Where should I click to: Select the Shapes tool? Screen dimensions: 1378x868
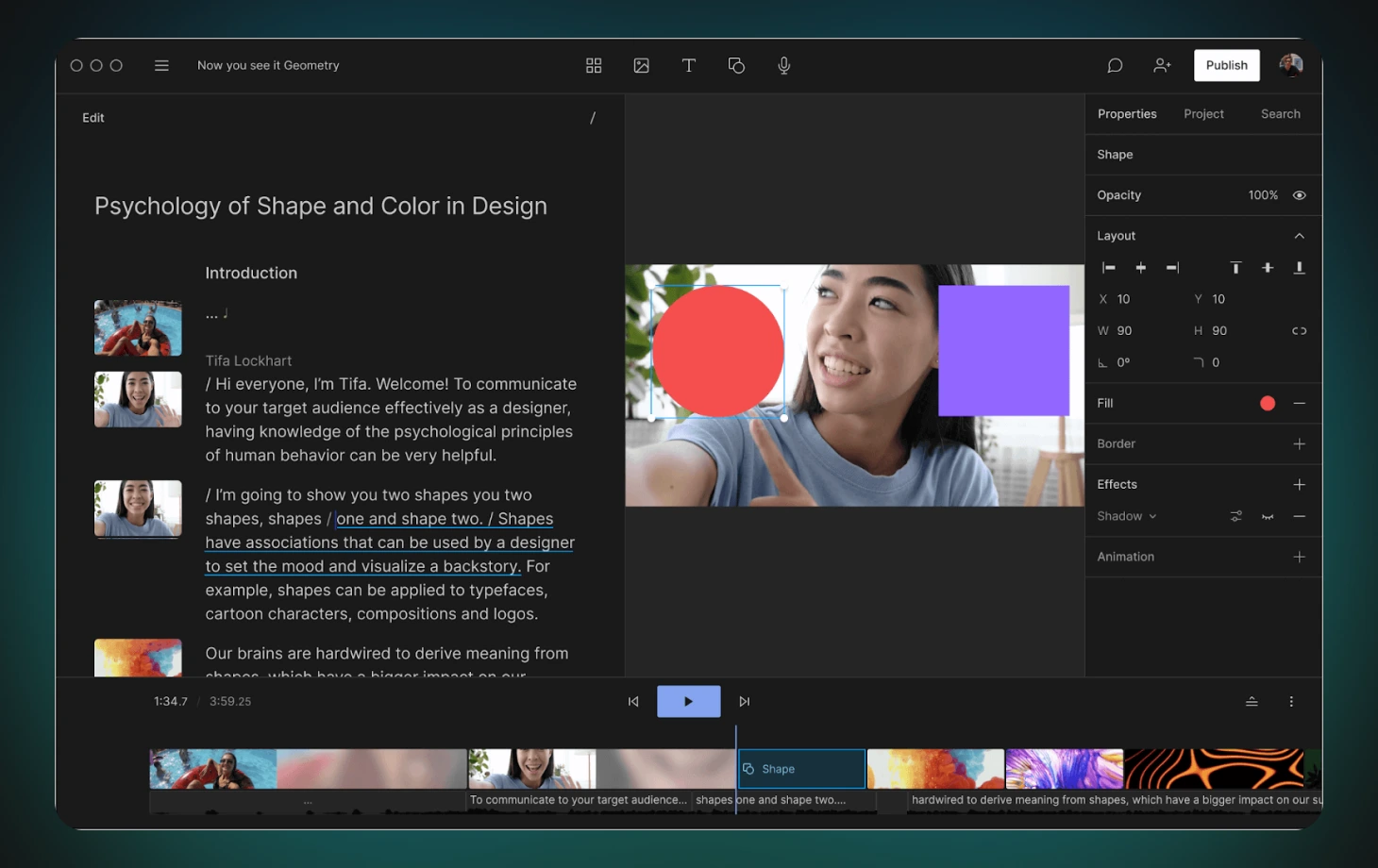(x=736, y=65)
